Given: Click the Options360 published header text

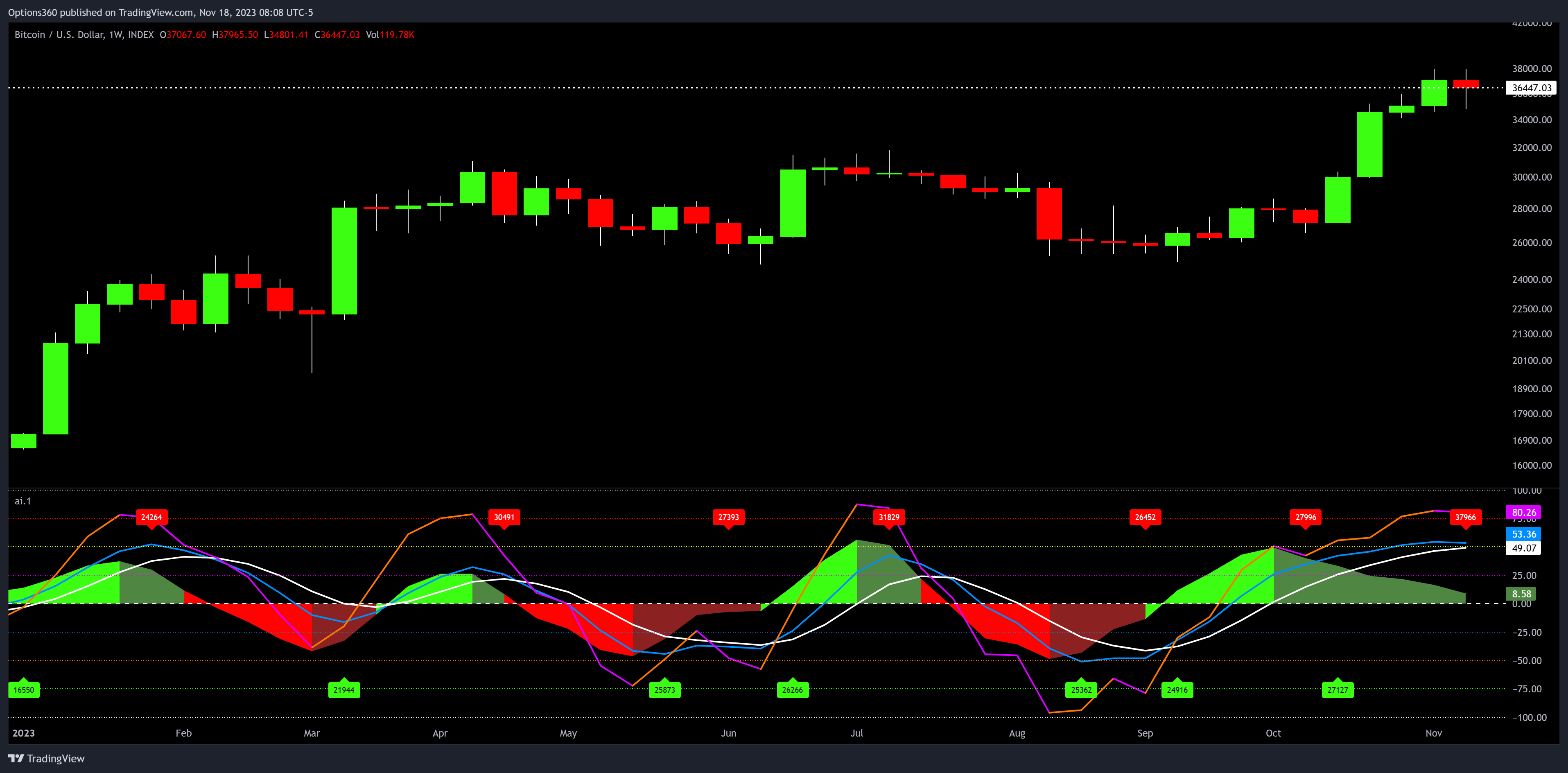Looking at the screenshot, I should [x=161, y=12].
